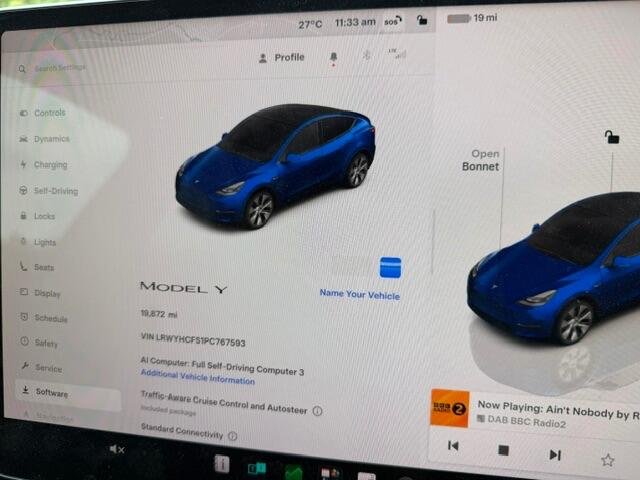Tap the unlock padlock on the car view
Screen dimensions: 640x480
611,137
